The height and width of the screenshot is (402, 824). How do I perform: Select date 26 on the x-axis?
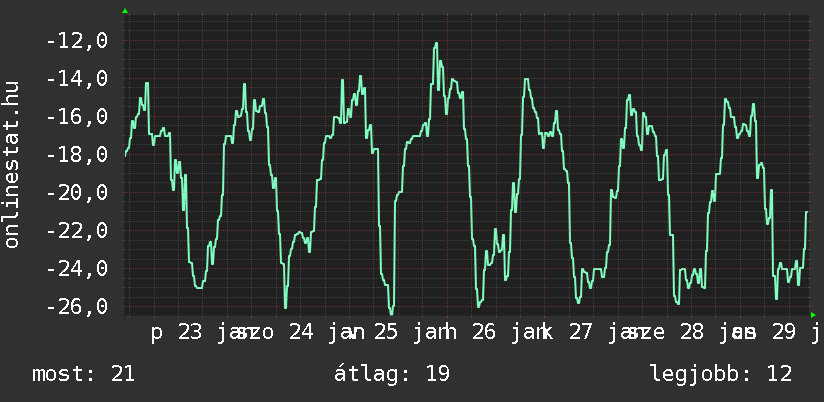click(484, 333)
